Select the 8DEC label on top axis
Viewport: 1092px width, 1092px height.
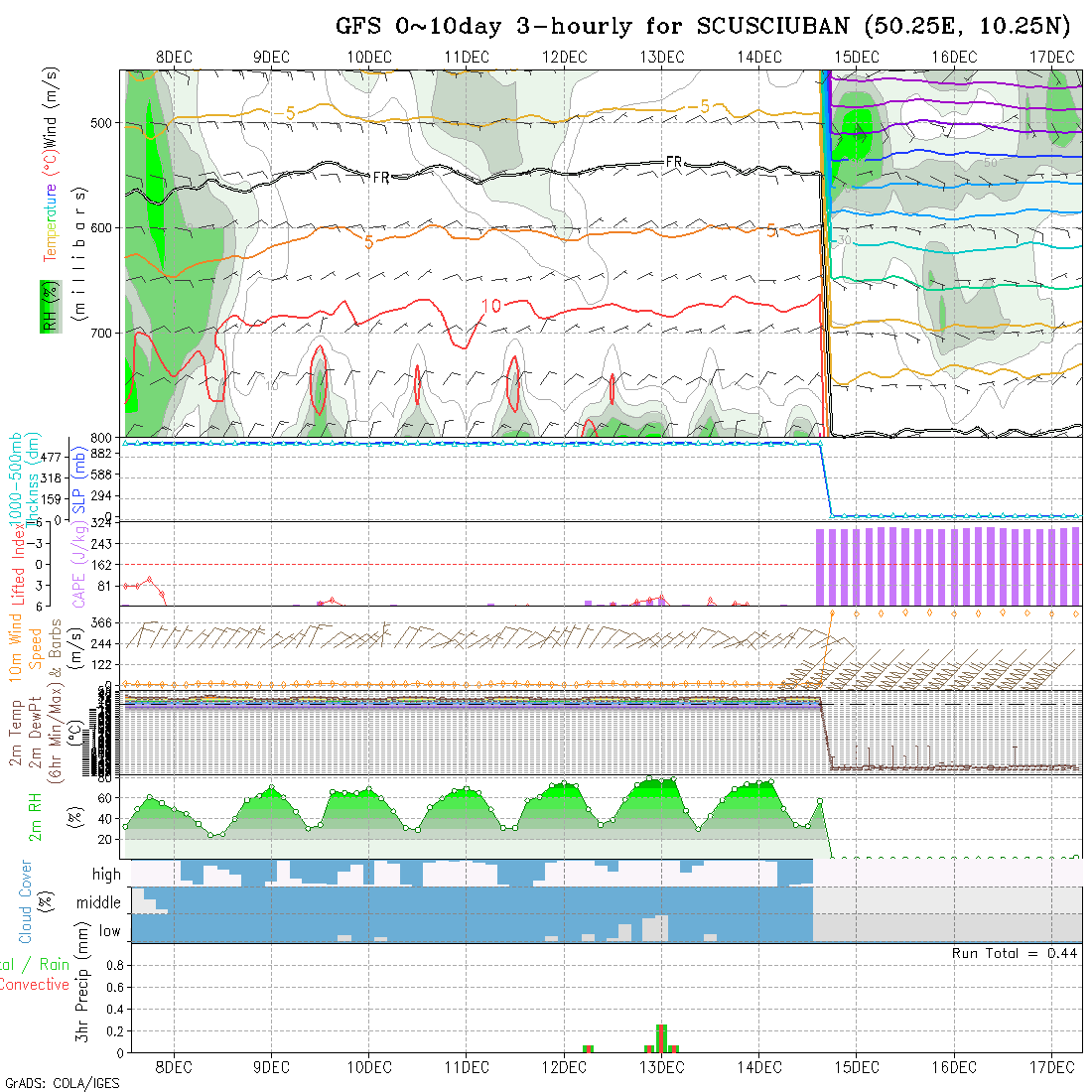pyautogui.click(x=175, y=57)
